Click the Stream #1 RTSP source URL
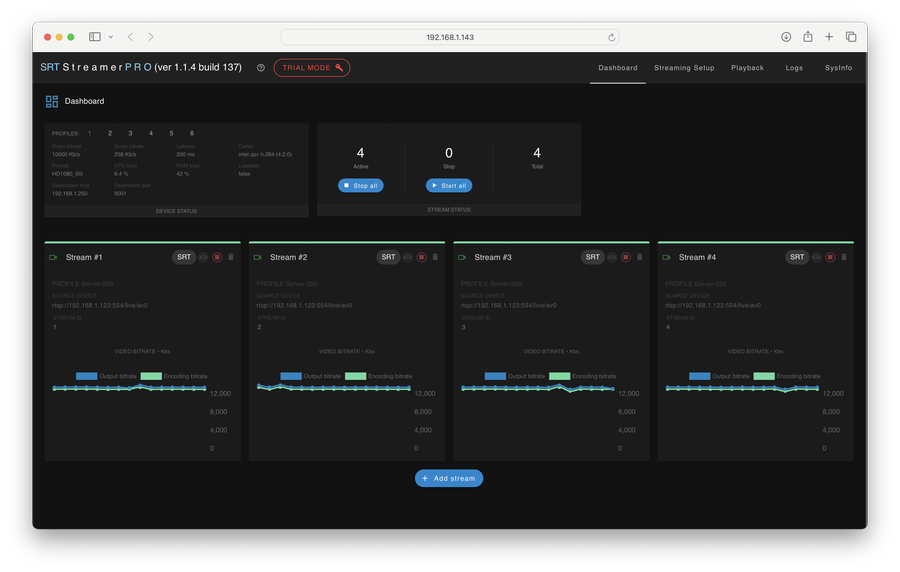 coord(100,305)
